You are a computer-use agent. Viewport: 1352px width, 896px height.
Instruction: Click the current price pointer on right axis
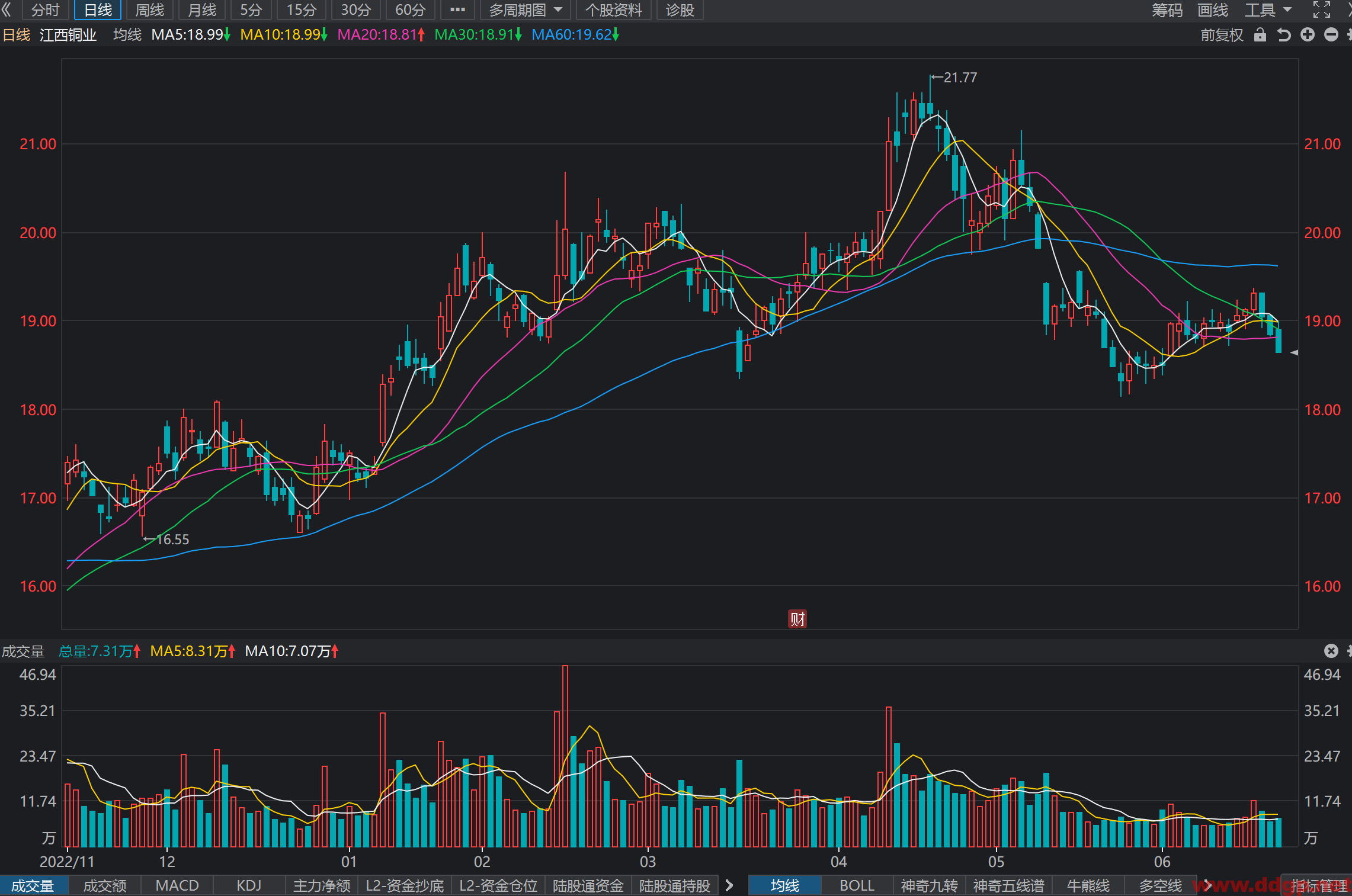[x=1294, y=352]
